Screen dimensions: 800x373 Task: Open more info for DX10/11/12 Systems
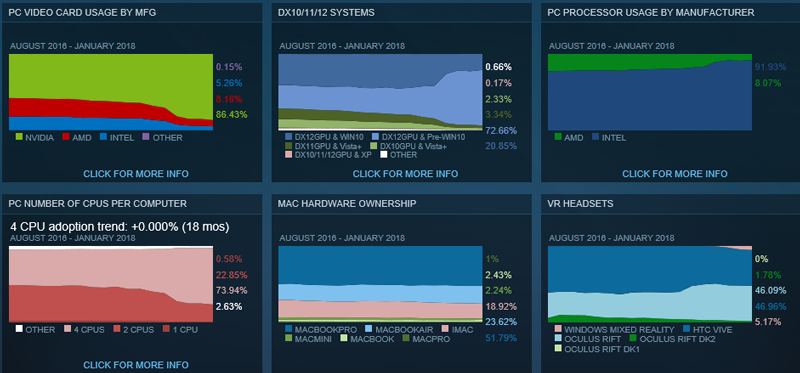(405, 174)
